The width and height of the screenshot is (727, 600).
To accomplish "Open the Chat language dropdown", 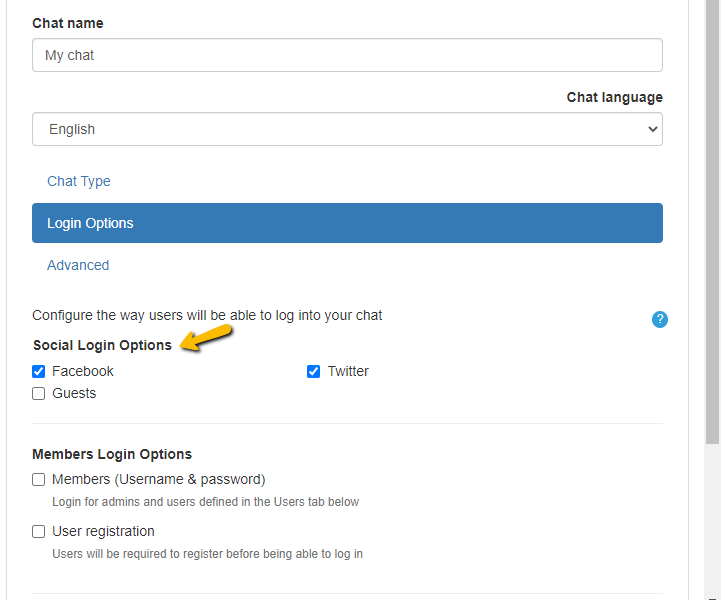I will click(x=347, y=129).
